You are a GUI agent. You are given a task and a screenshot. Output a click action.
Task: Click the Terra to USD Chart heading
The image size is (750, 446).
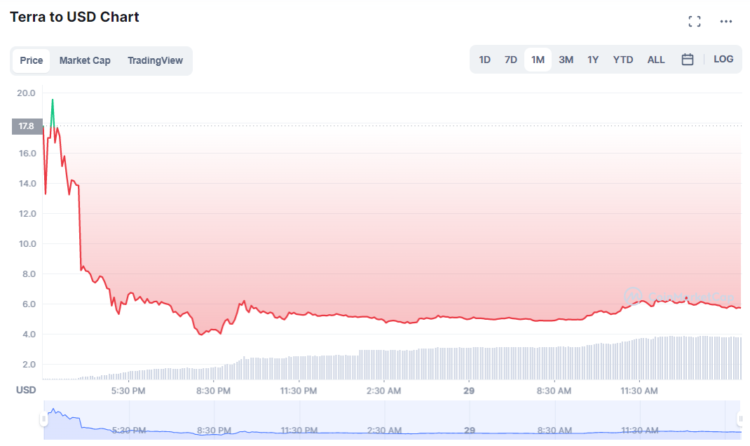(x=74, y=17)
